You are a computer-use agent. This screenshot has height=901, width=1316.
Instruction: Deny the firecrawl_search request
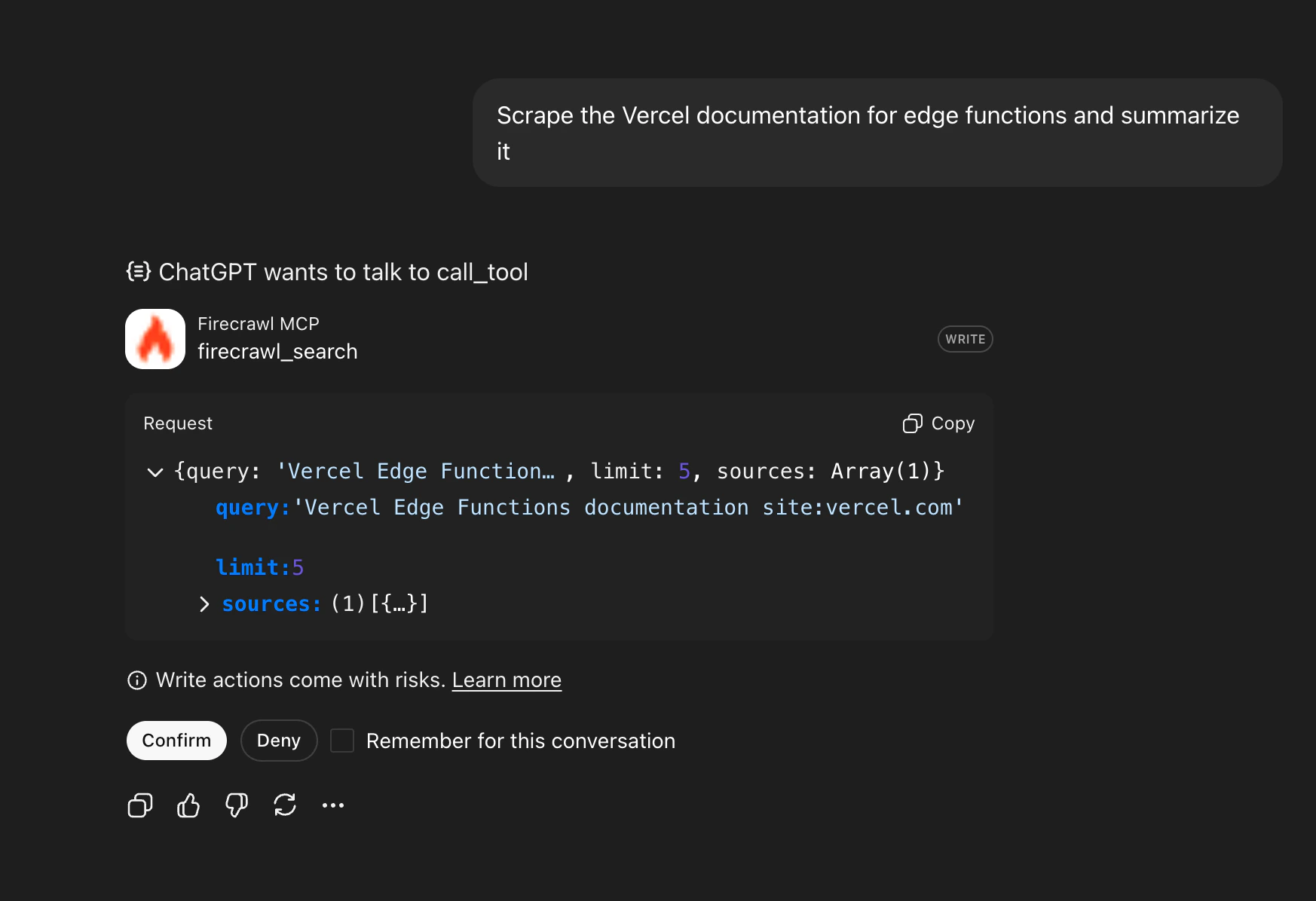[278, 740]
